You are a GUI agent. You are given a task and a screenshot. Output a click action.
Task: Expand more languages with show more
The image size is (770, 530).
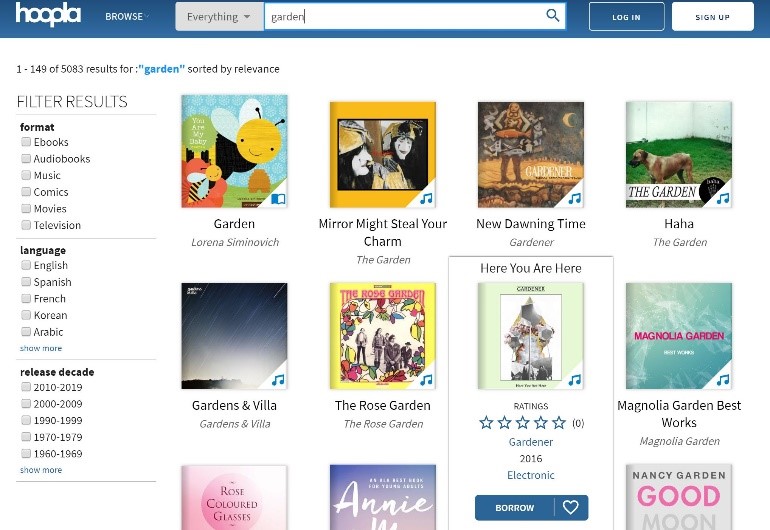tap(41, 349)
